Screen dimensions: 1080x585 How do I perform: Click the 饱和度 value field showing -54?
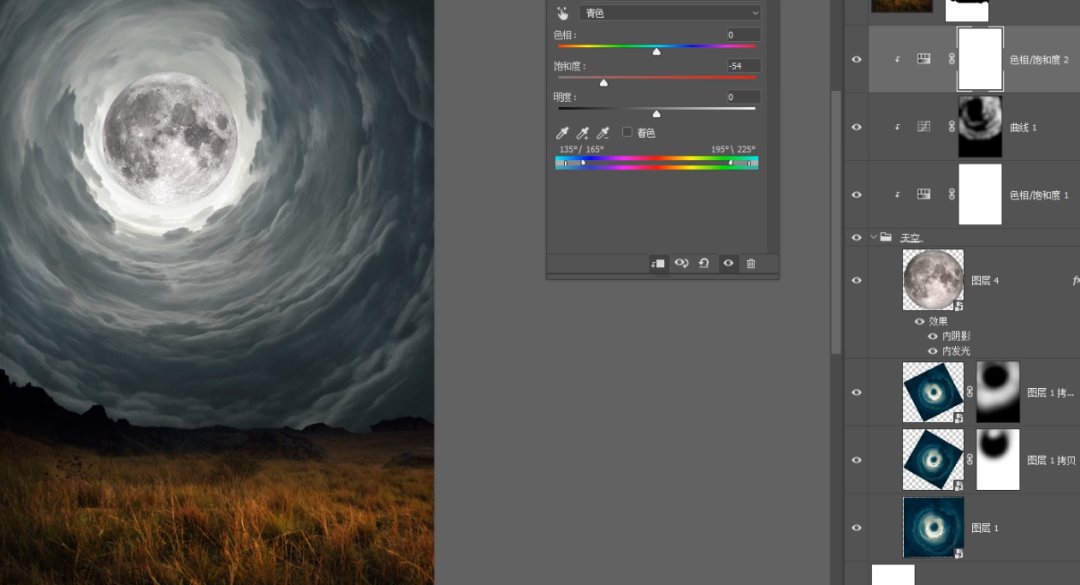pyautogui.click(x=743, y=66)
